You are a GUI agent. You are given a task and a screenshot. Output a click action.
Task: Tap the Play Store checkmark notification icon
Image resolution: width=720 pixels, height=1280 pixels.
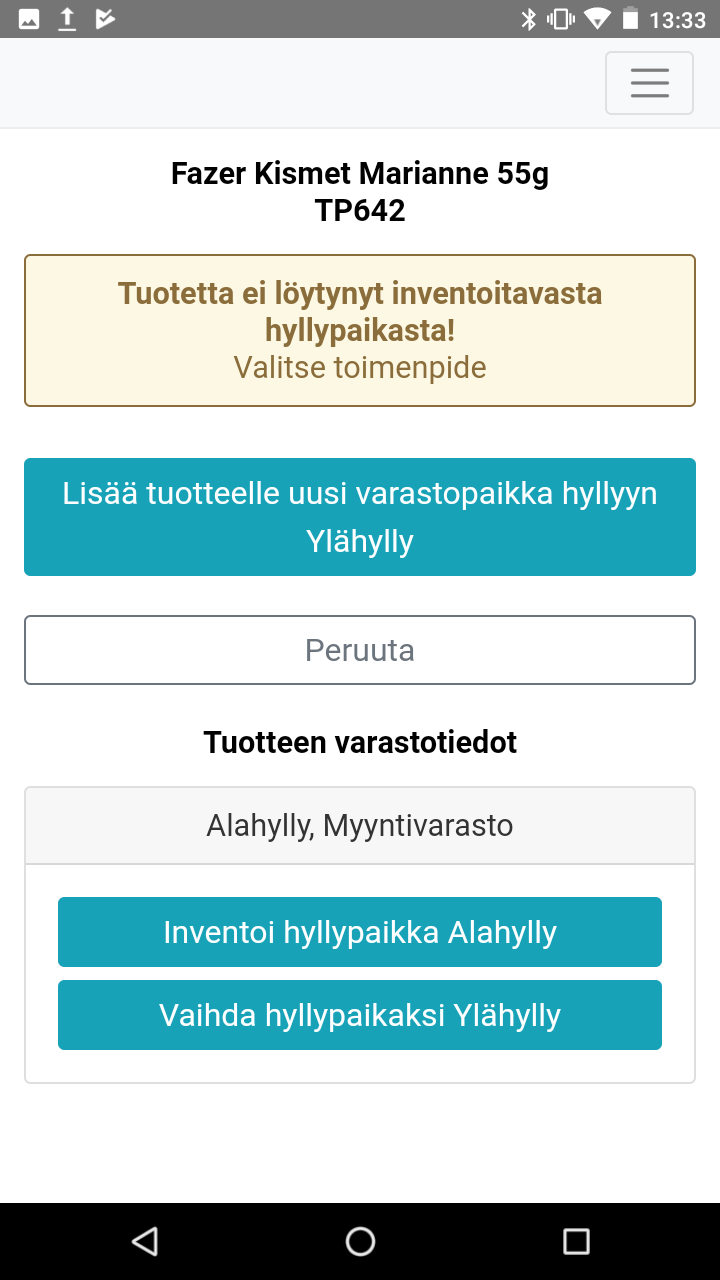tap(105, 19)
